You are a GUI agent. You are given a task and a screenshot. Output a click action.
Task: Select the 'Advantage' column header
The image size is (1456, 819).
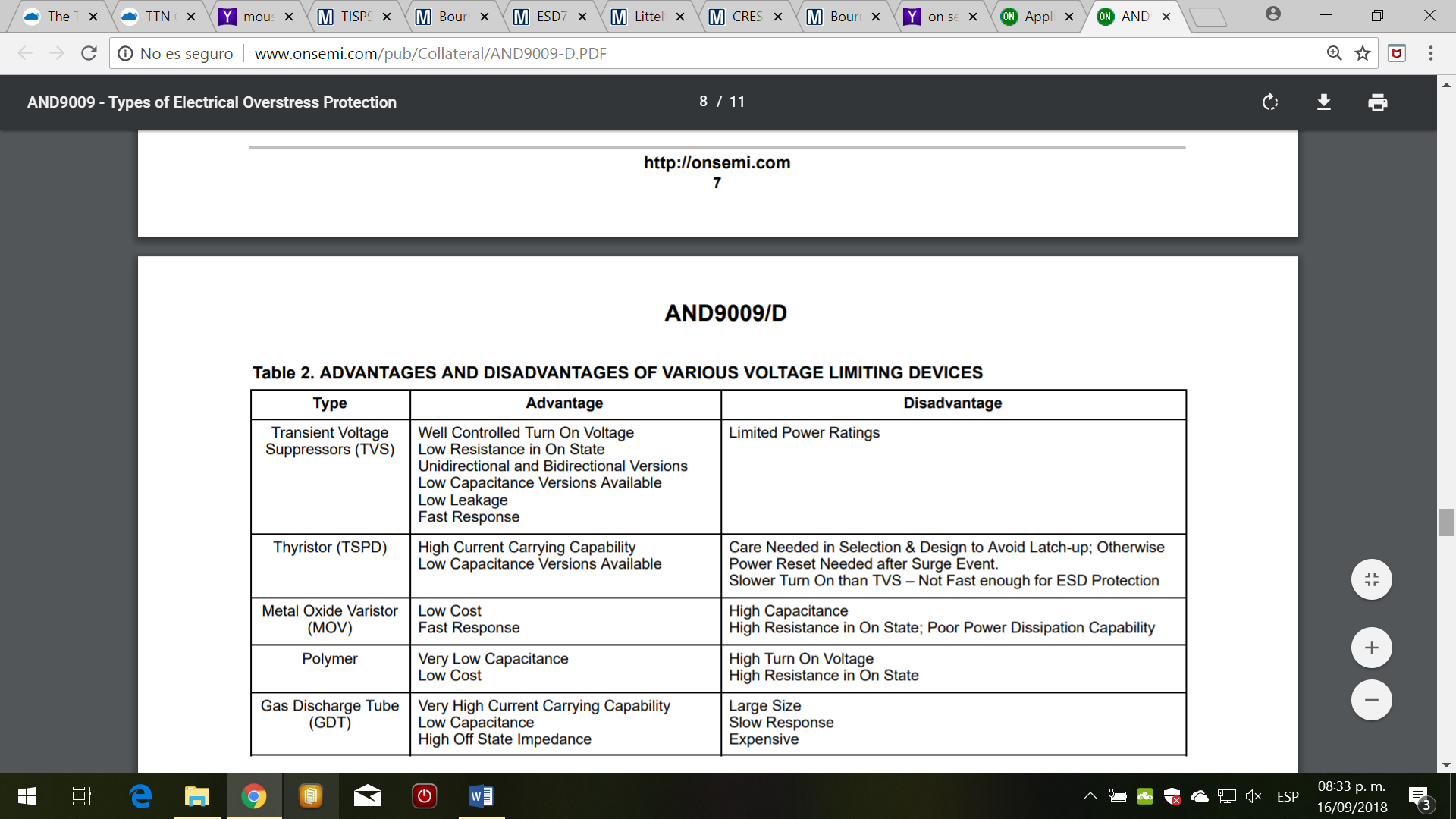point(564,403)
